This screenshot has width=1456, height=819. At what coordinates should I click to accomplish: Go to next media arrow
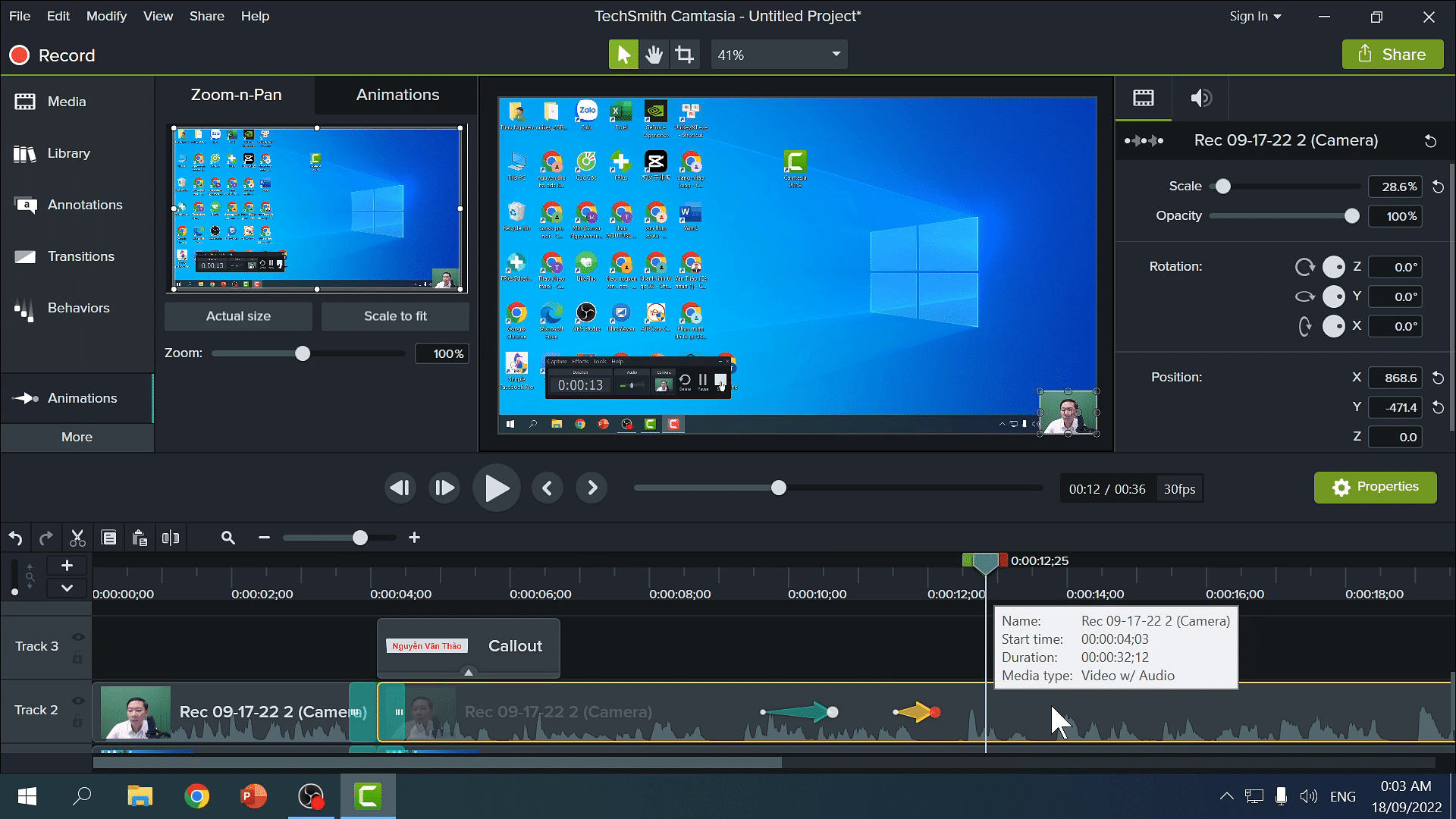click(592, 488)
